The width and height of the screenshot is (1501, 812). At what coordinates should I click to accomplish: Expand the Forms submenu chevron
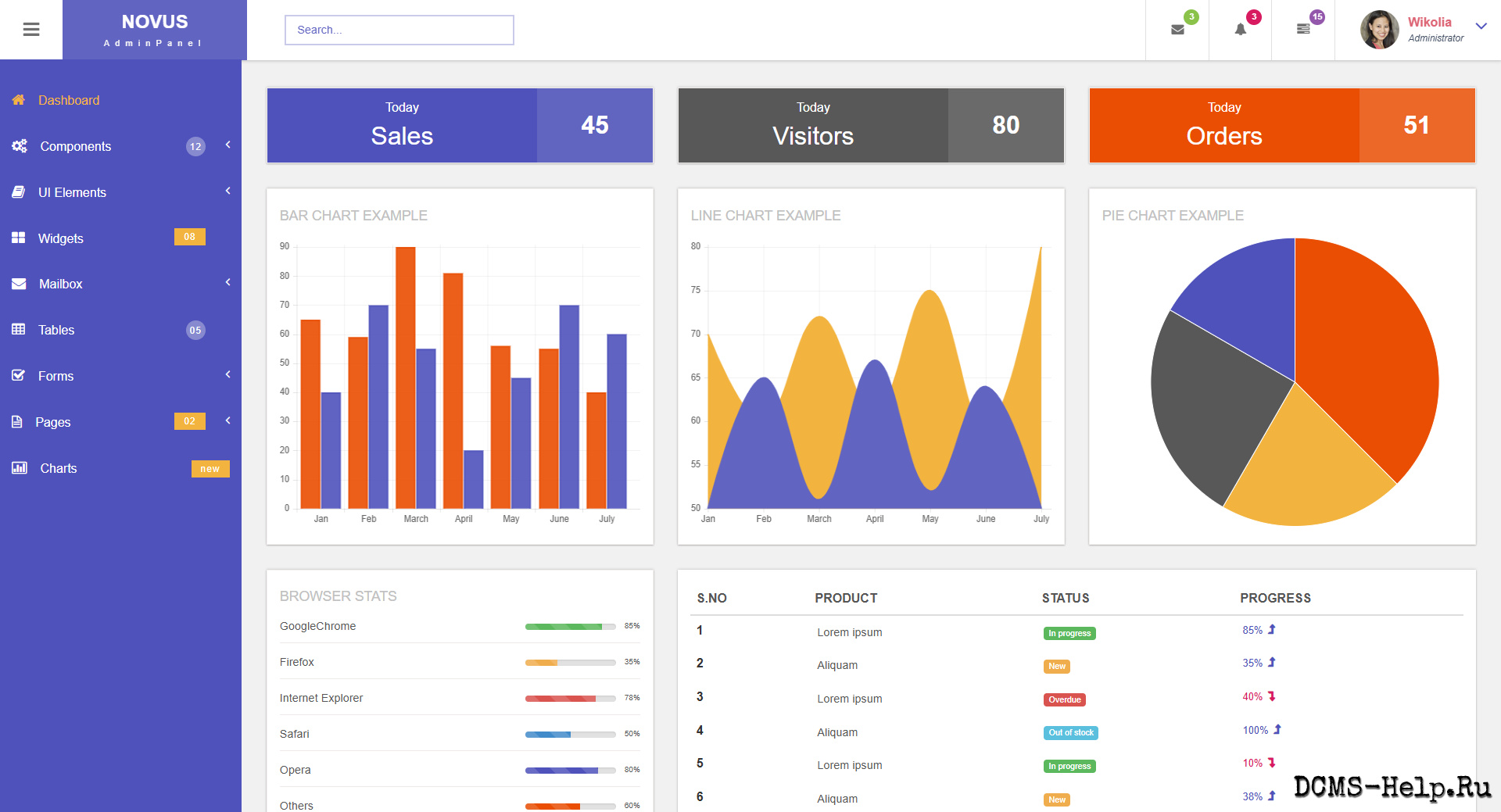(x=227, y=374)
